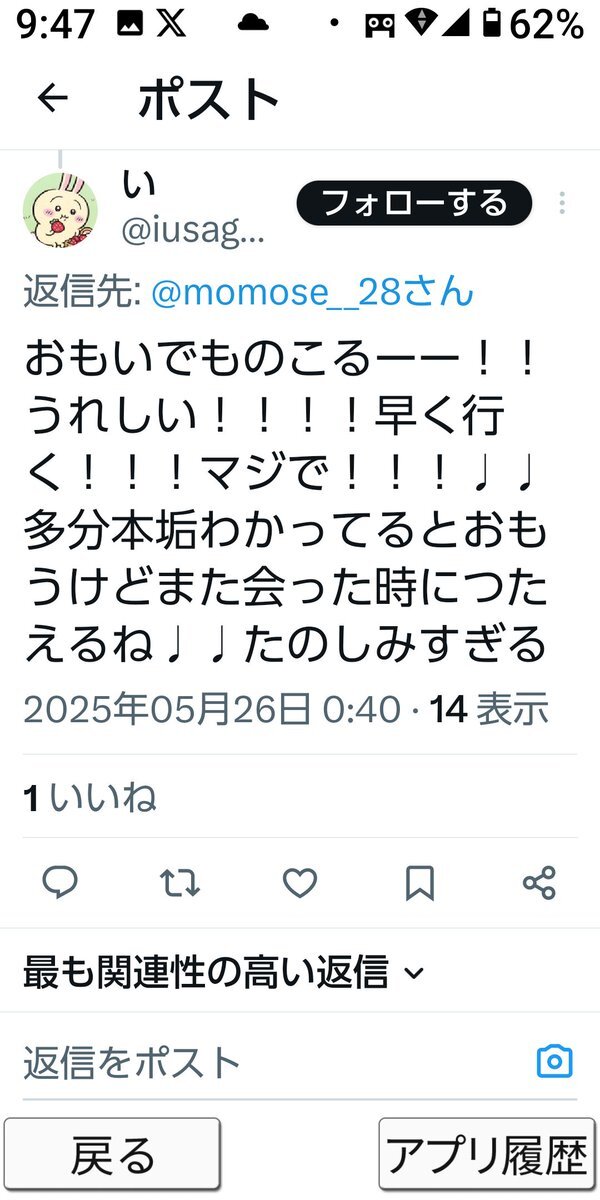Tap the アプリ履歴 button
The height and width of the screenshot is (1200, 600).
point(487,1154)
